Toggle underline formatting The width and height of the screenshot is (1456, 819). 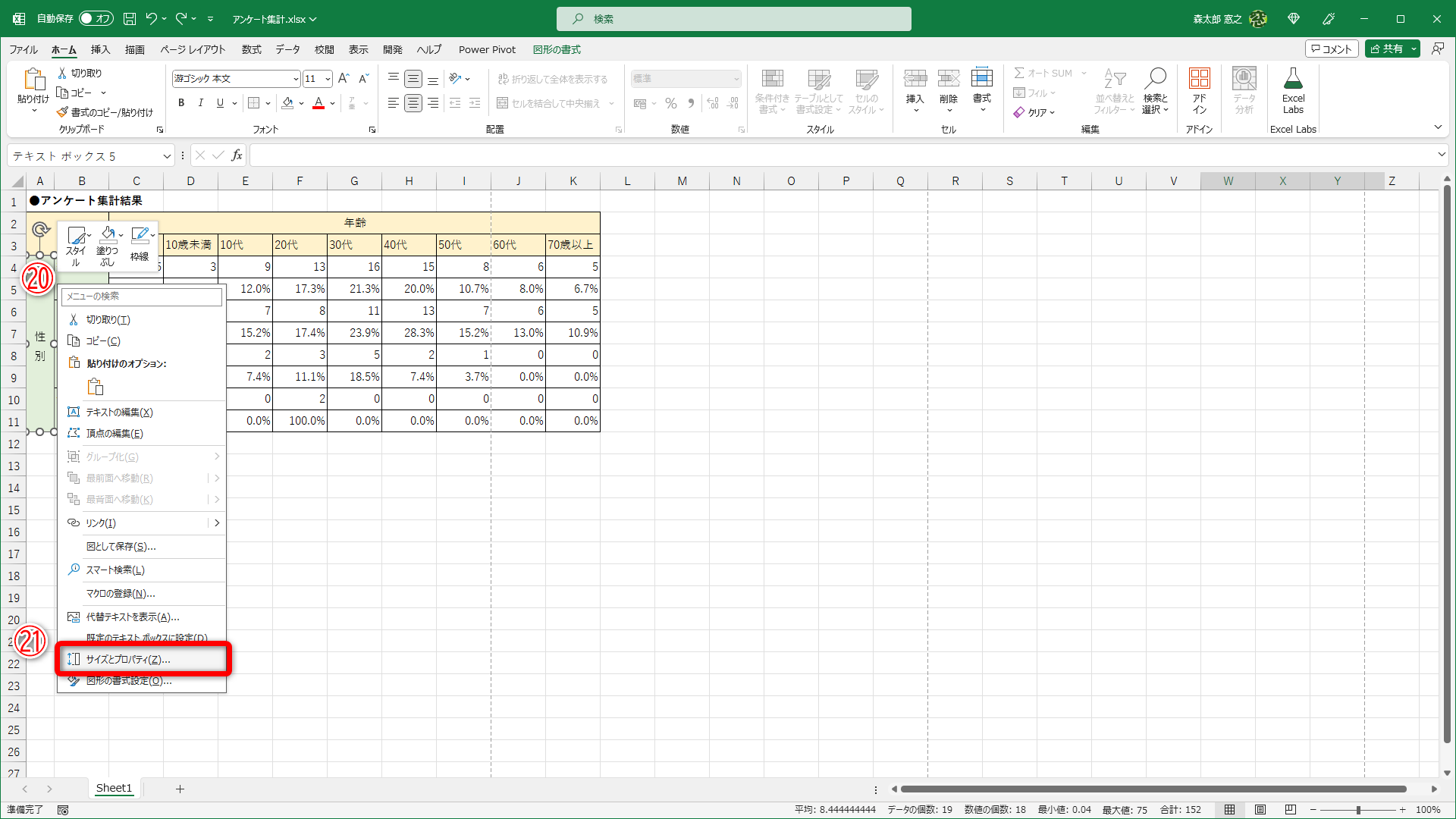click(x=220, y=103)
